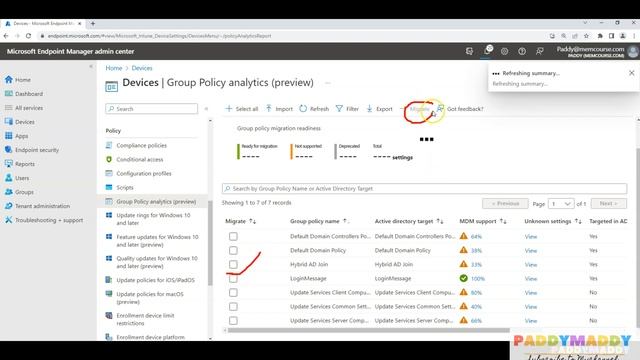Open Update policies for iOS/iPadOS
The height and width of the screenshot is (360, 640).
[155, 280]
